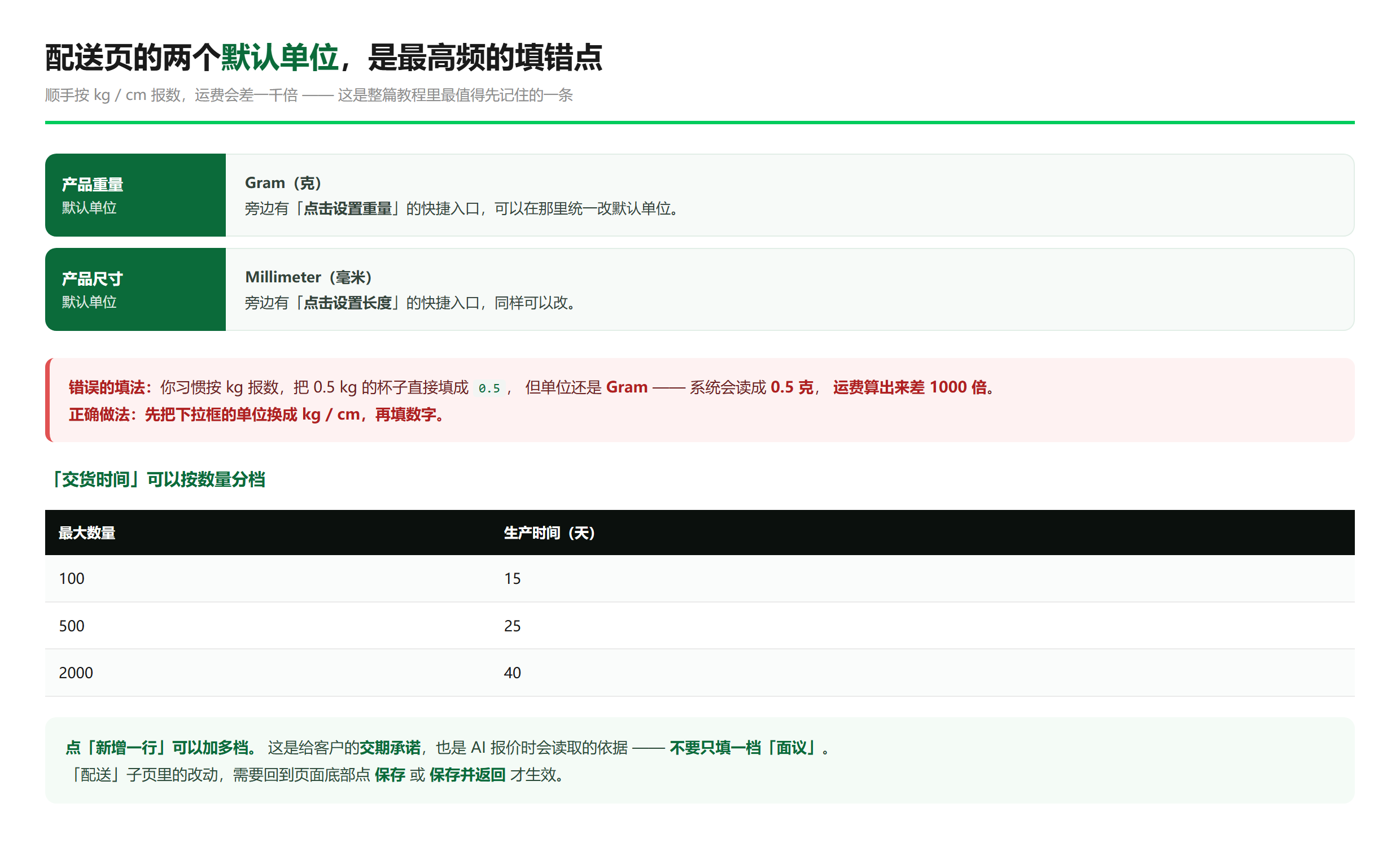Click the 0.5 code snippet
The width and height of the screenshot is (1400, 864).
tap(489, 389)
